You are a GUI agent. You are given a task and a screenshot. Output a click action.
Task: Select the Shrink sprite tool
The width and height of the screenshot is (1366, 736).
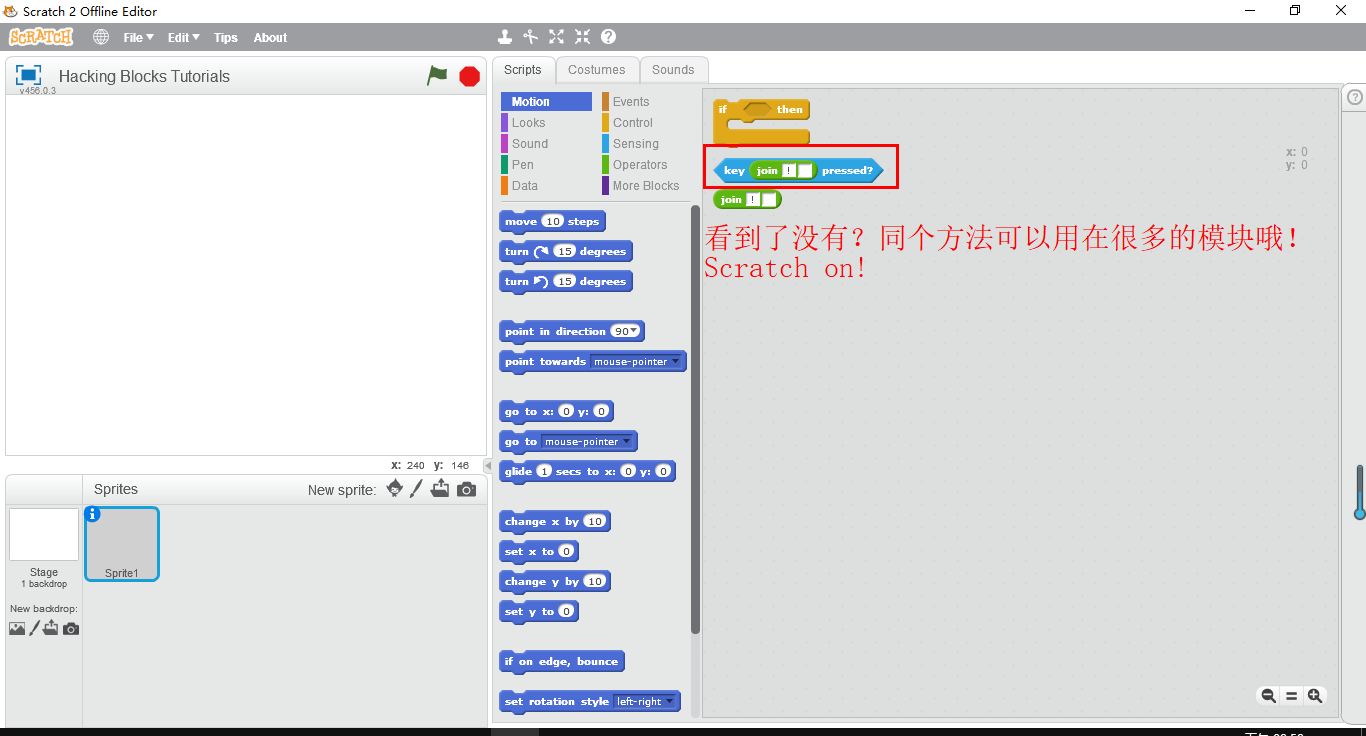click(582, 37)
